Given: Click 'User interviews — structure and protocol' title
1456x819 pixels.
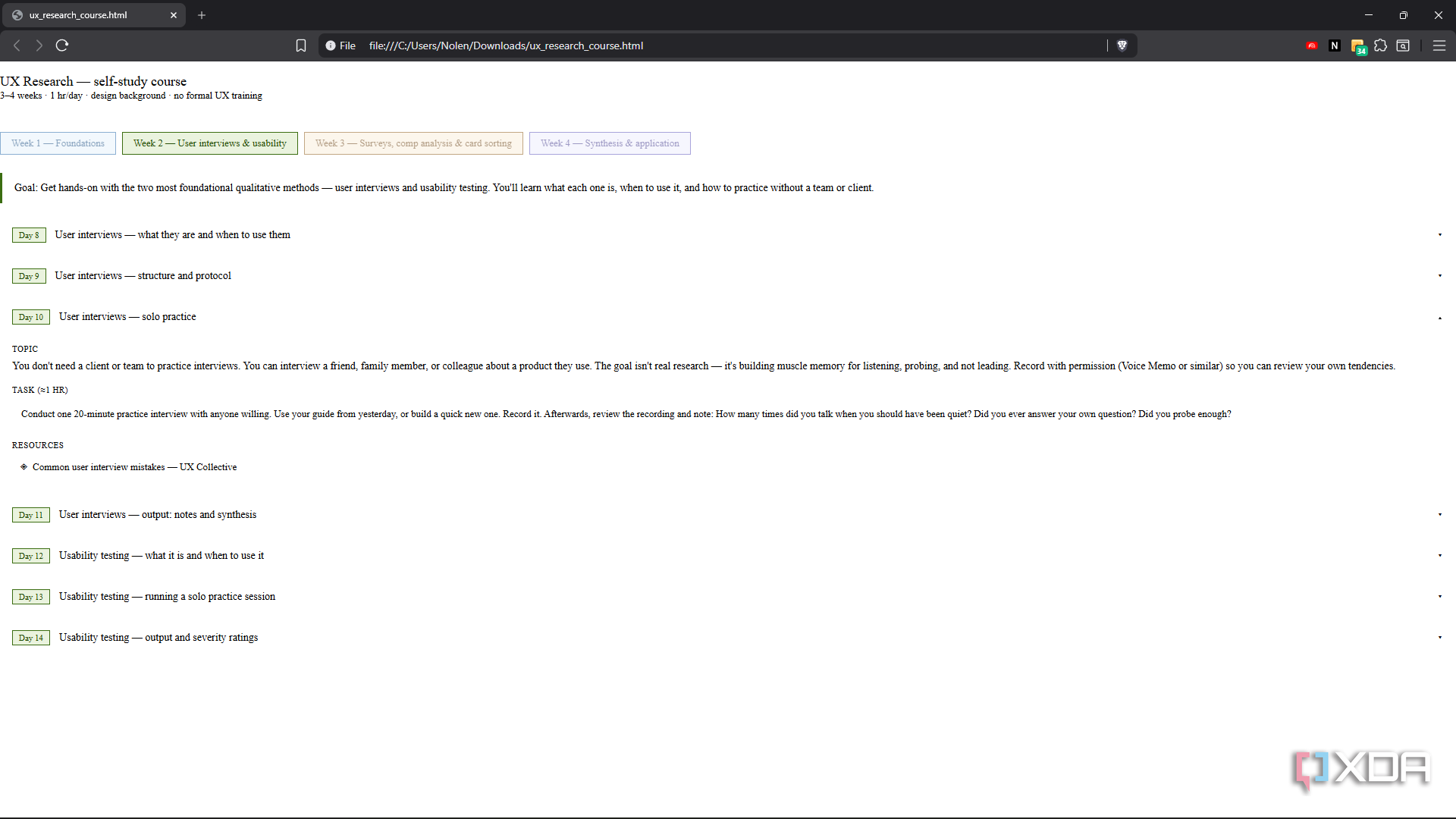Looking at the screenshot, I should 143,276.
